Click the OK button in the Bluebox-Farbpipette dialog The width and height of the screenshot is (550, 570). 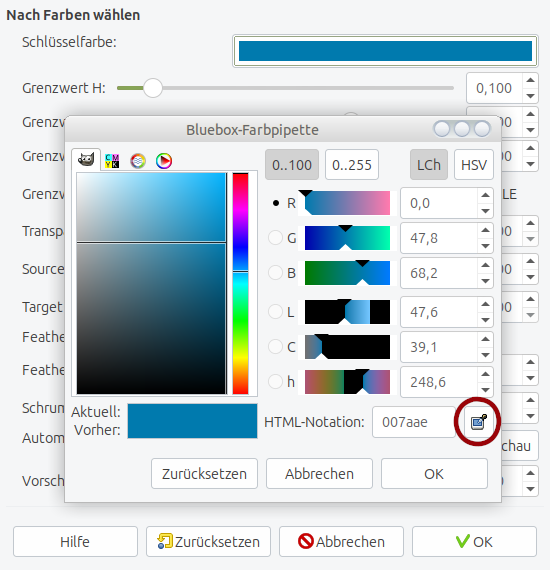(x=434, y=473)
